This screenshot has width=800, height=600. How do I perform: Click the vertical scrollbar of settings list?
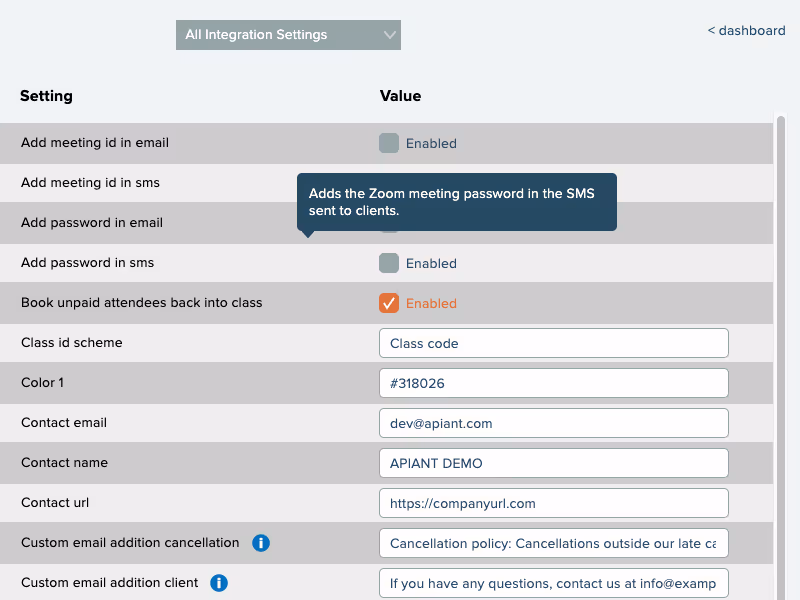781,357
